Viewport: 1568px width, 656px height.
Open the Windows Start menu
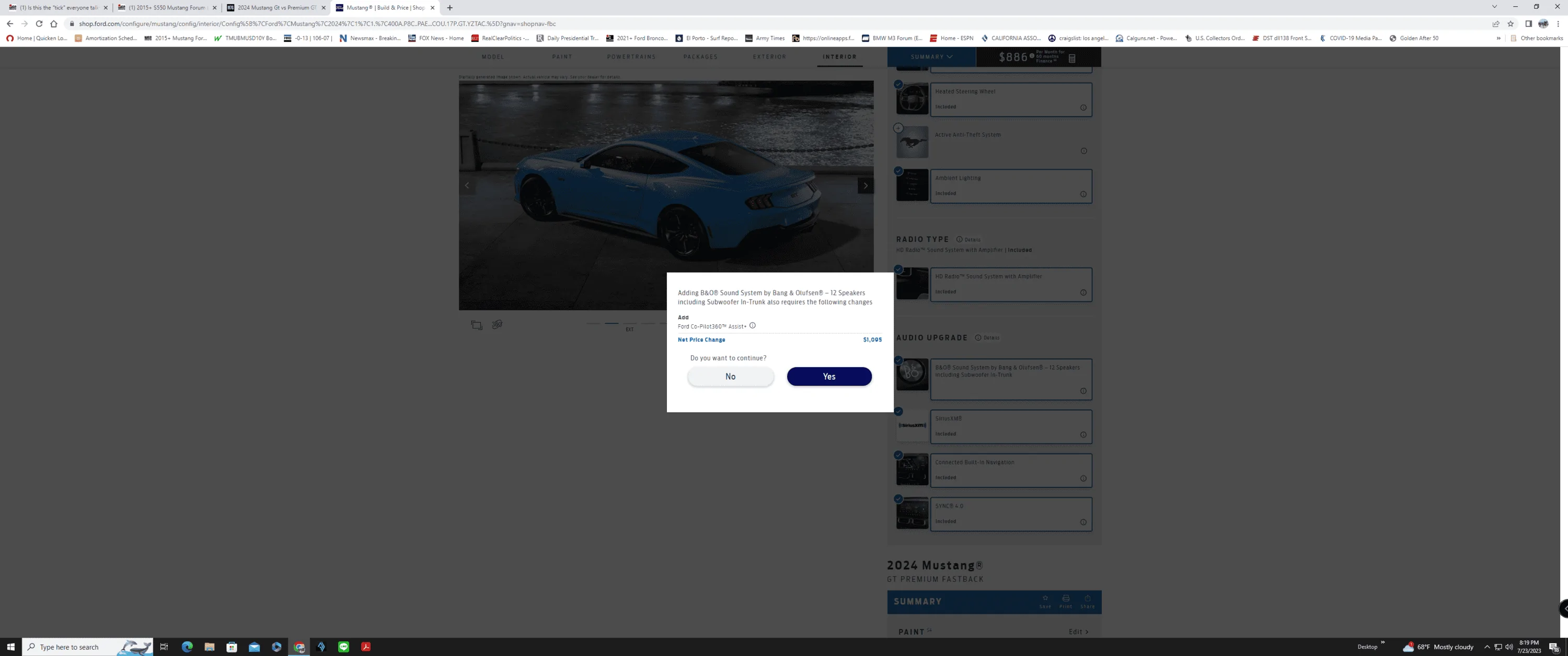coord(10,647)
